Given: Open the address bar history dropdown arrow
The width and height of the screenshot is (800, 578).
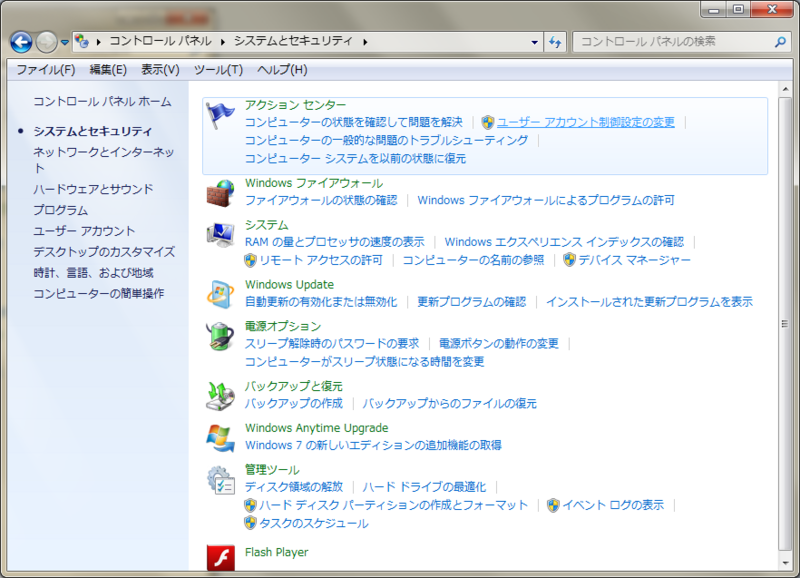Looking at the screenshot, I should 534,42.
